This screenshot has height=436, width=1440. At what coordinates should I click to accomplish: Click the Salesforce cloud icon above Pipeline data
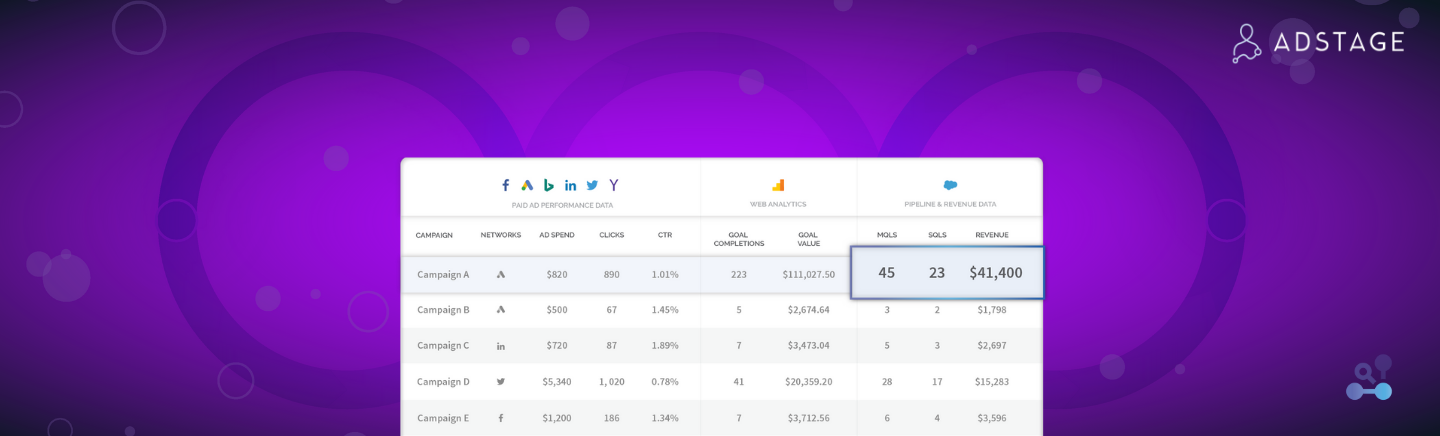pyautogui.click(x=950, y=185)
